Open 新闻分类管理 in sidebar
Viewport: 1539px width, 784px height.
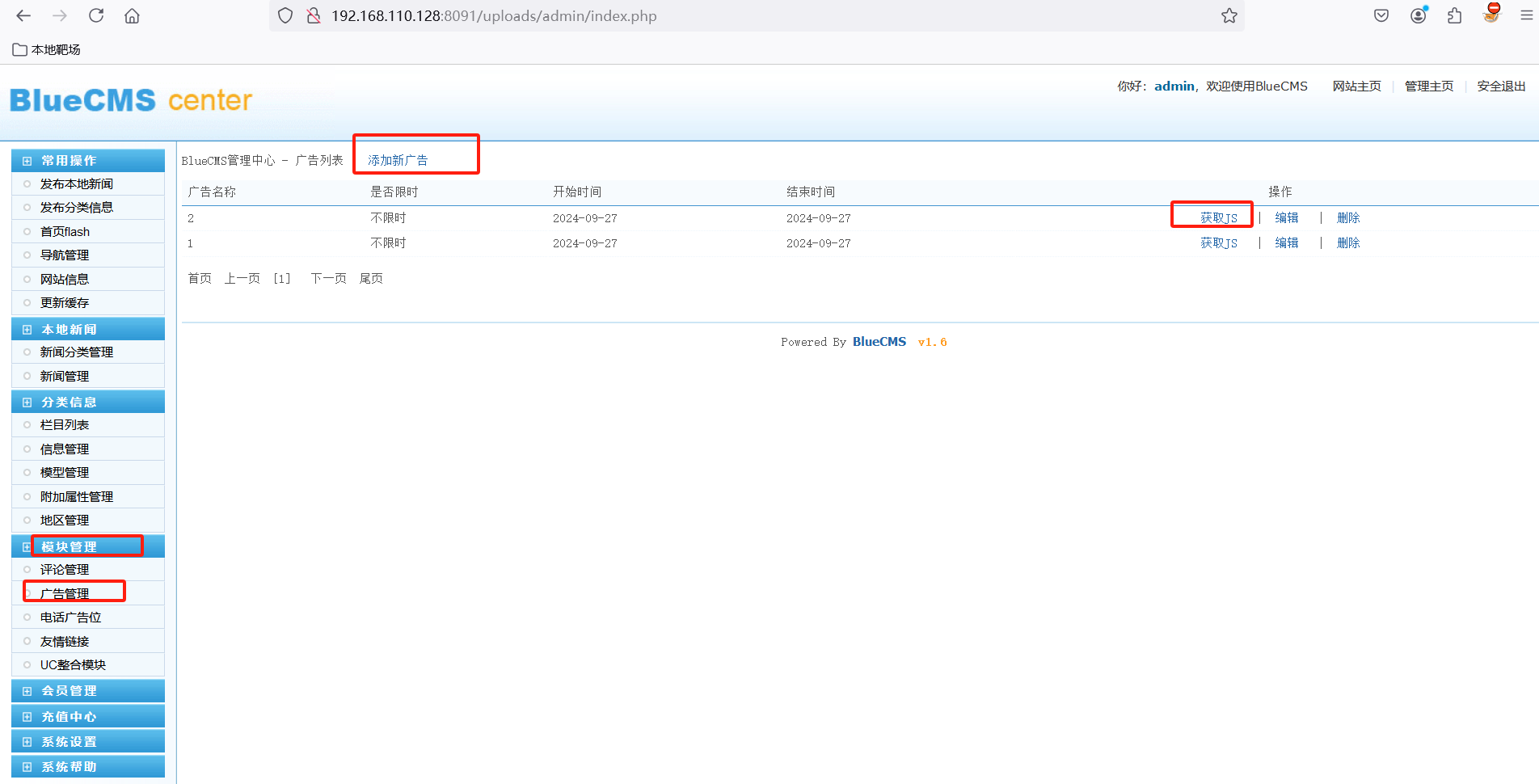pos(77,352)
